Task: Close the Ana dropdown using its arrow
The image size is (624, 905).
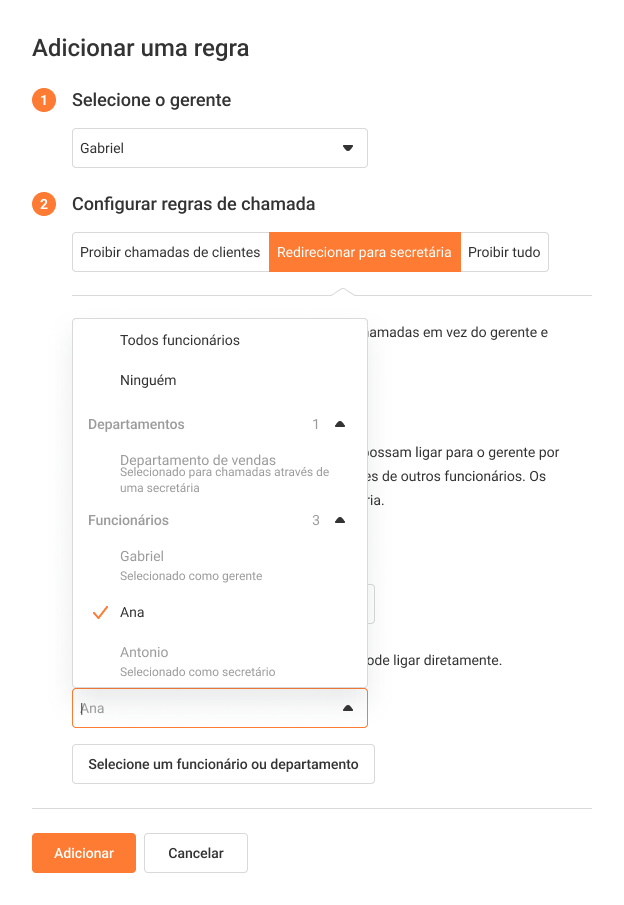Action: (348, 708)
